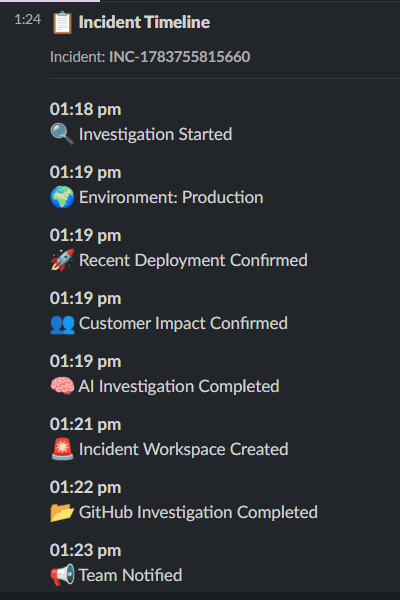Select the Incident Timeline heading

144,22
